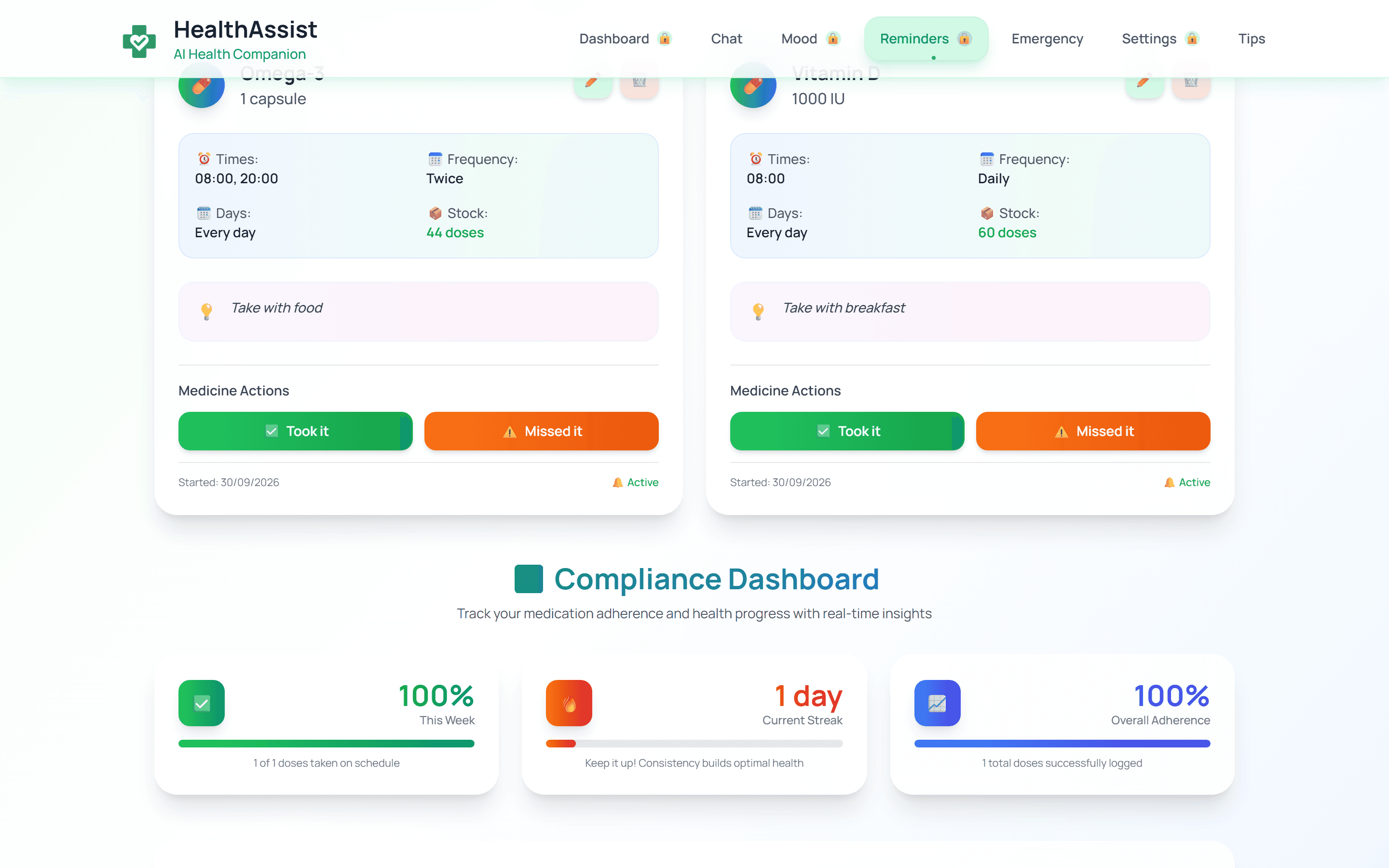Mark Omega-3 dose as Missed it

point(541,431)
